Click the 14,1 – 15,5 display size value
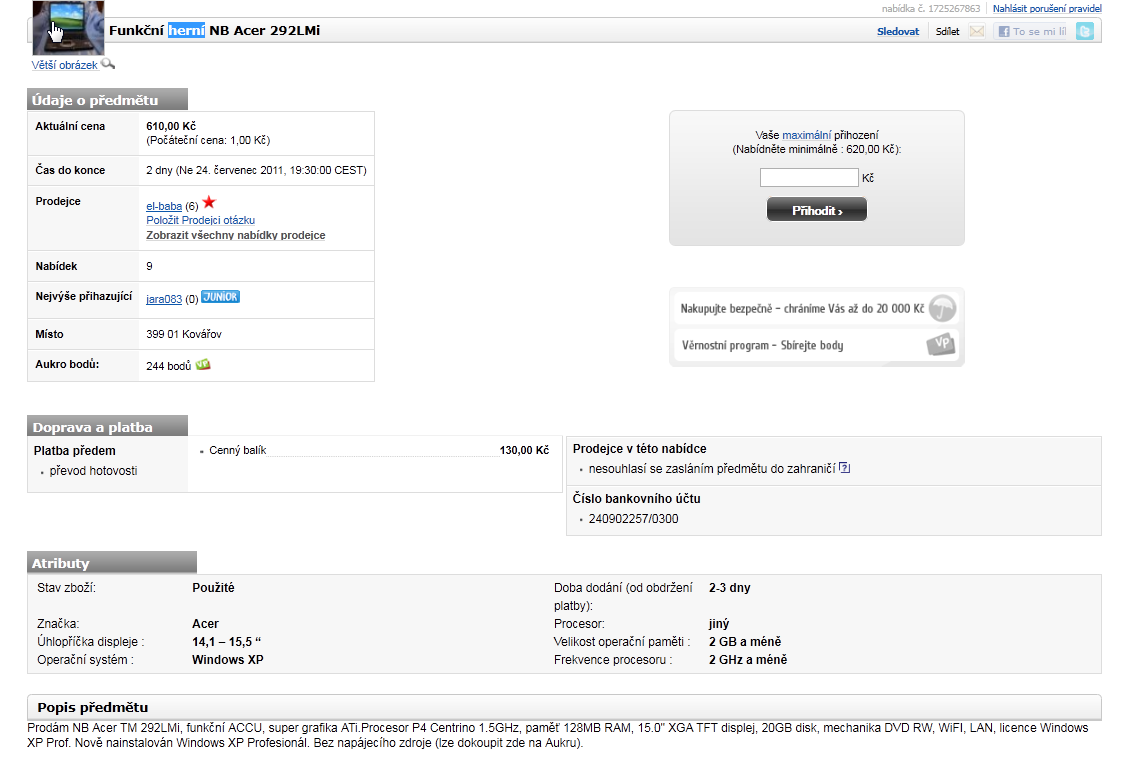Image resolution: width=1123 pixels, height=763 pixels. [x=226, y=641]
